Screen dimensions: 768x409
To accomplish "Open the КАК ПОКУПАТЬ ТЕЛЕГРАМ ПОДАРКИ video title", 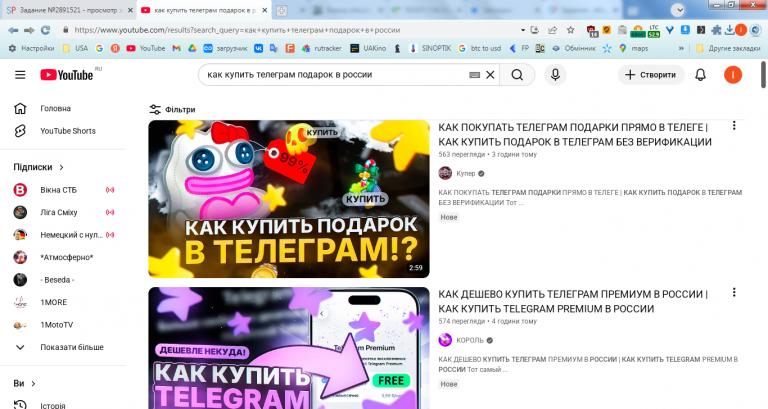I will pos(575,135).
